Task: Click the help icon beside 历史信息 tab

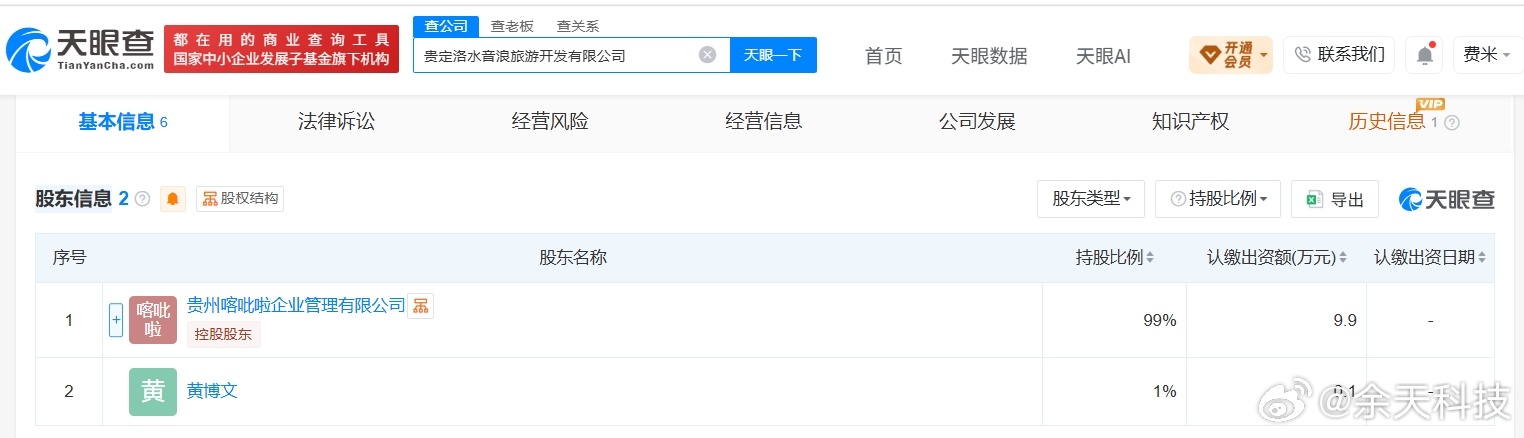Action: (x=1452, y=122)
